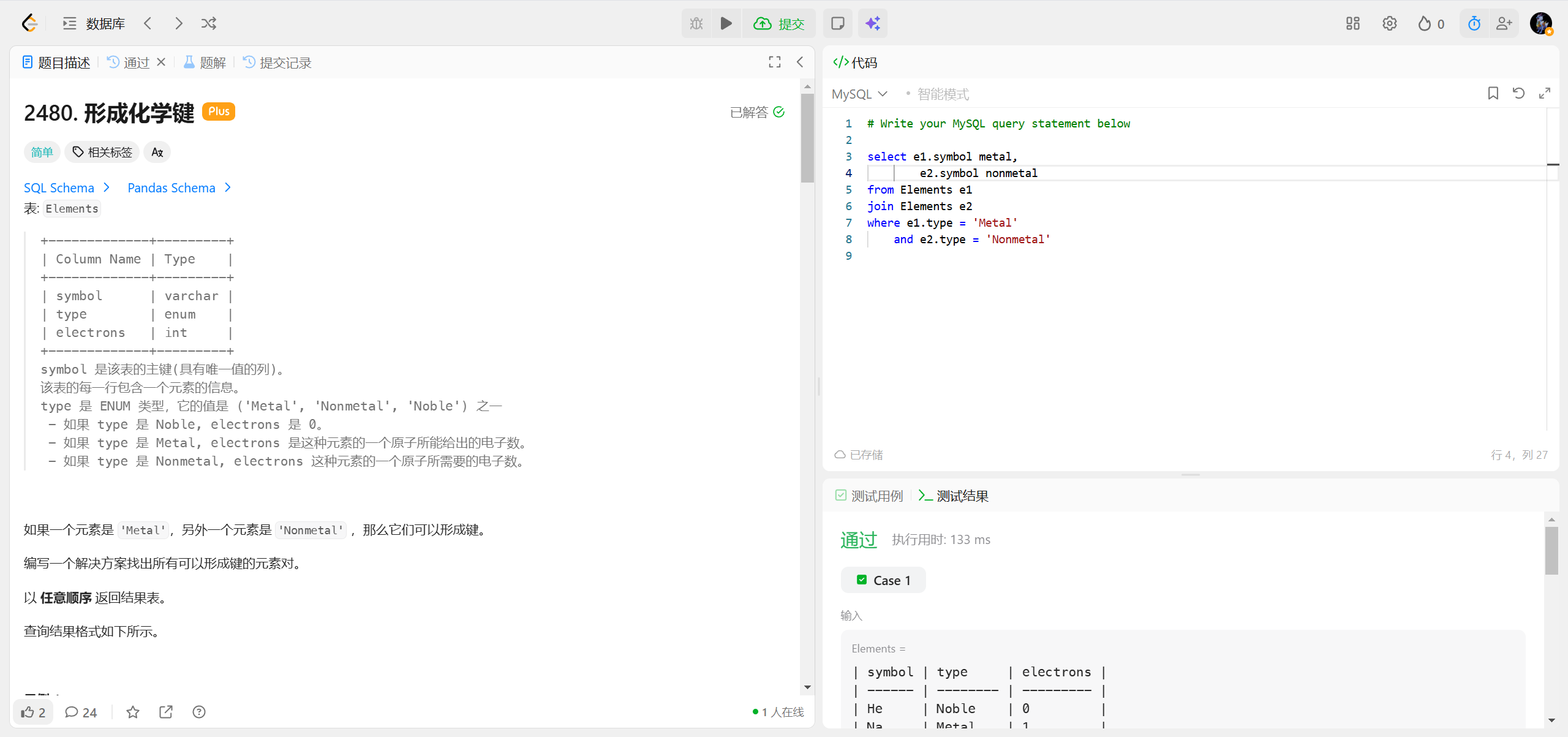The height and width of the screenshot is (737, 1568).
Task: Reset code with the undo arrow icon
Action: click(x=1518, y=93)
